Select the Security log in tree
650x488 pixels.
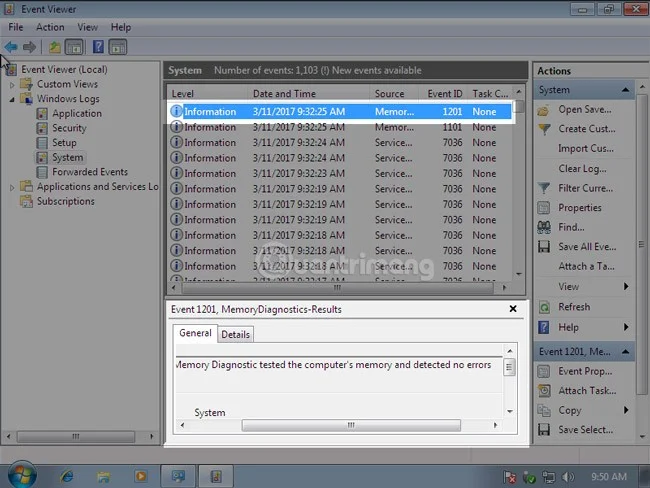[69, 128]
